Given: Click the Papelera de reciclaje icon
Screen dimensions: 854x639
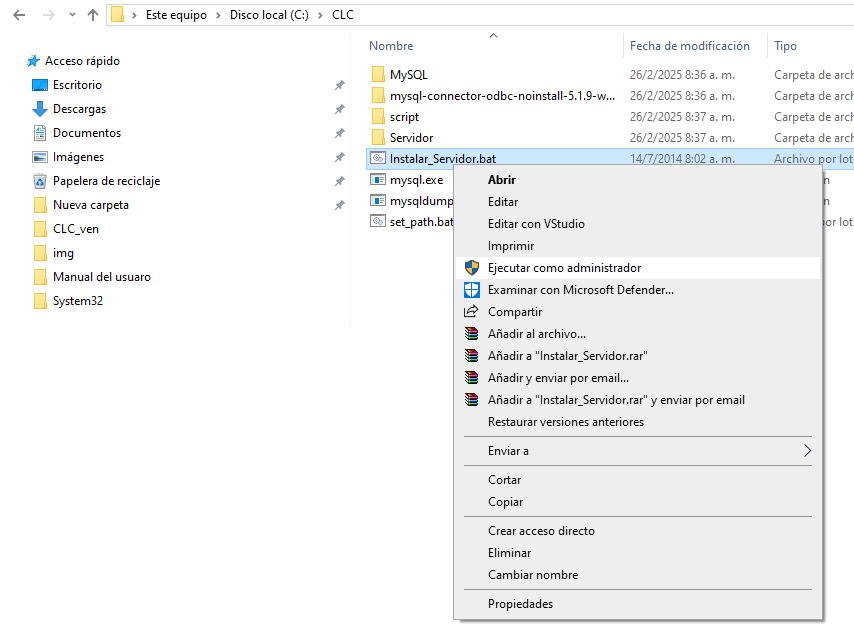Looking at the screenshot, I should pos(40,181).
